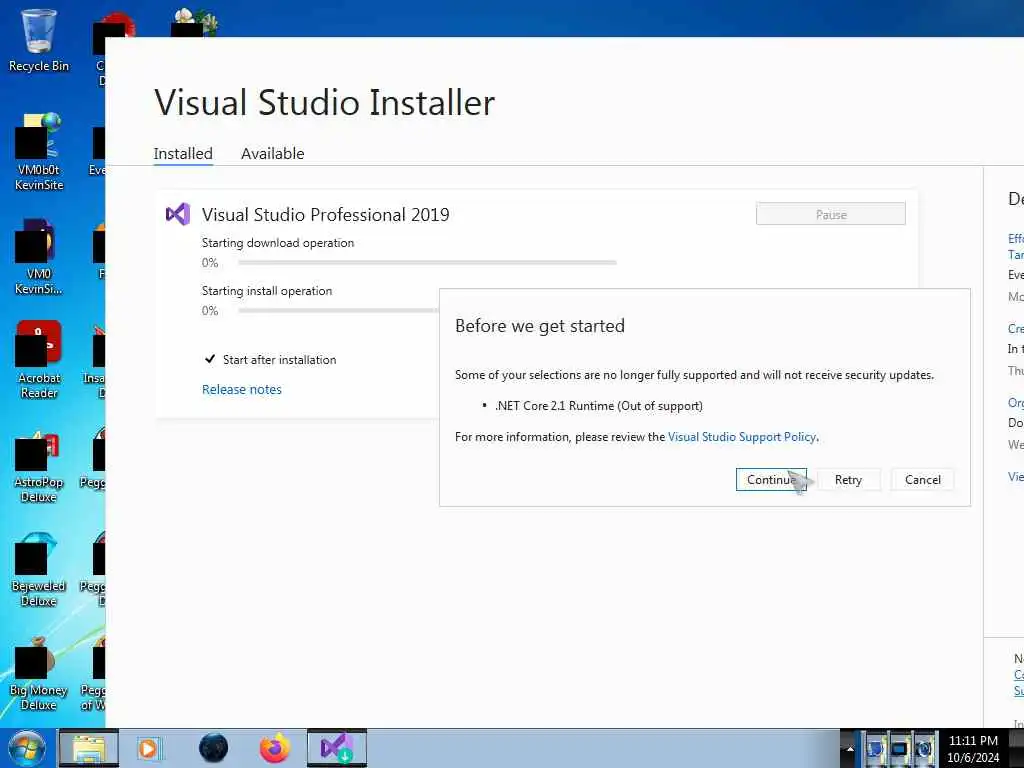Click the Visual Studio Installer taskbar icon
The width and height of the screenshot is (1024, 768).
[337, 748]
